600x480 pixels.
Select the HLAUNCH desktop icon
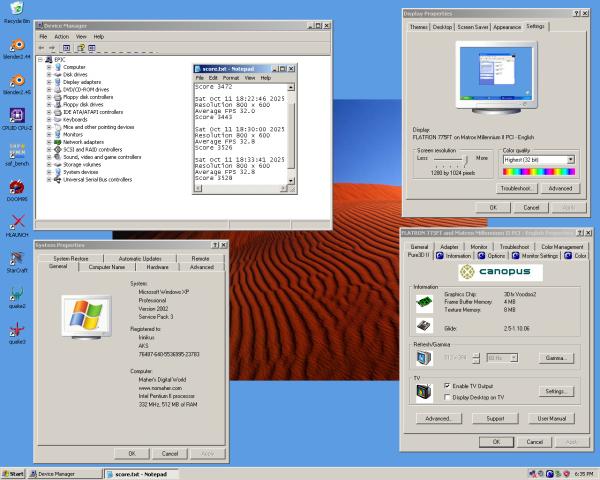pos(16,222)
